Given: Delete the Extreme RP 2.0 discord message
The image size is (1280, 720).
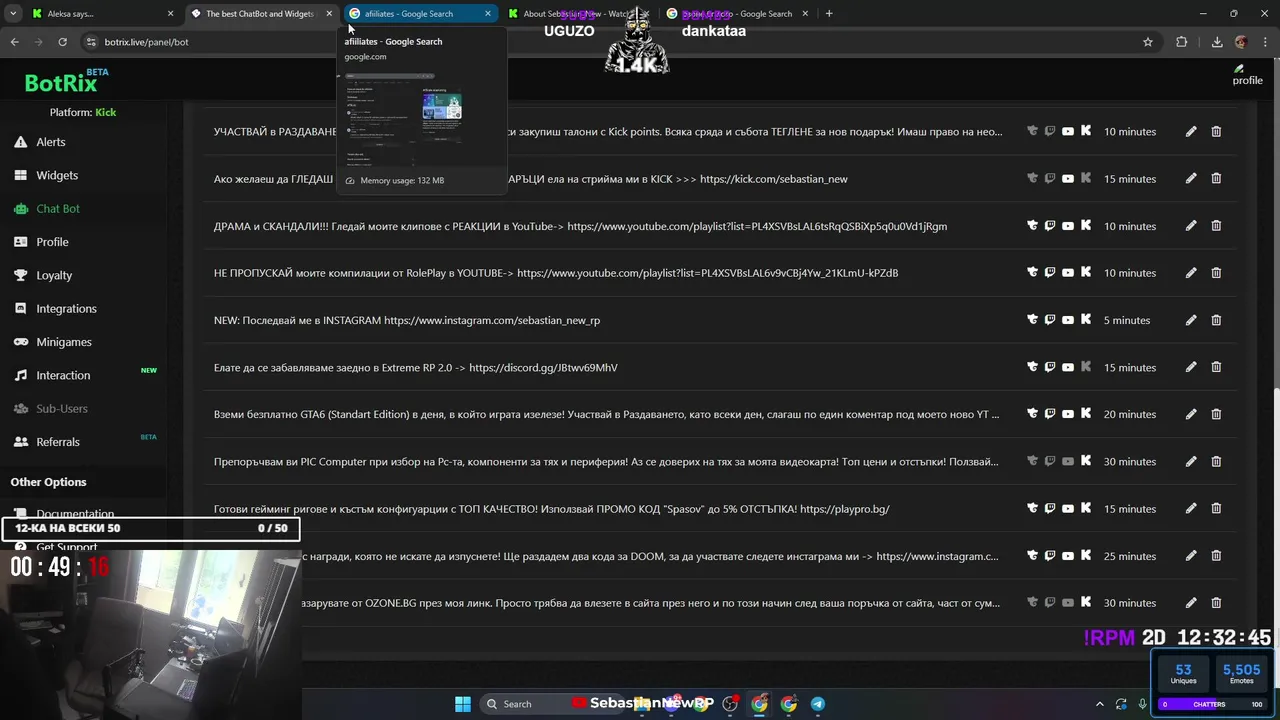Looking at the screenshot, I should [1216, 367].
